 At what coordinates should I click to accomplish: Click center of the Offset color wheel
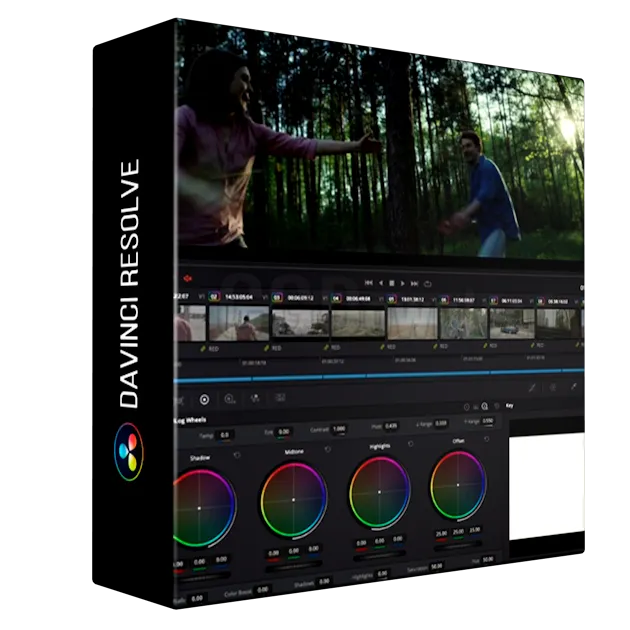click(458, 485)
